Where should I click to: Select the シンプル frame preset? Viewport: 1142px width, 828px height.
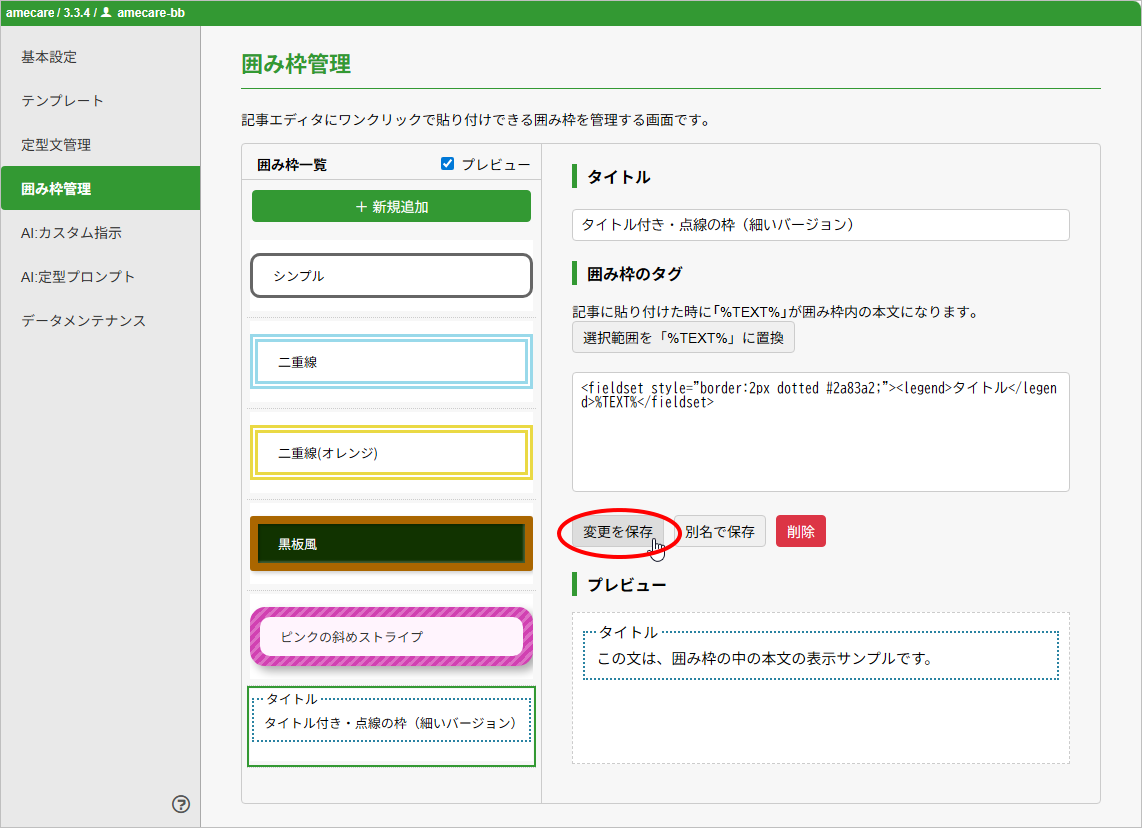pos(391,276)
